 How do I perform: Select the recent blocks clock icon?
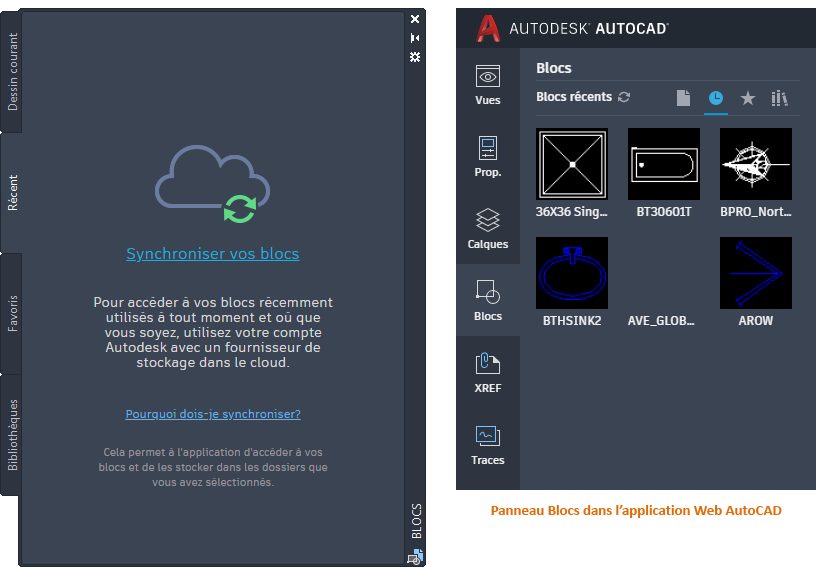point(716,98)
